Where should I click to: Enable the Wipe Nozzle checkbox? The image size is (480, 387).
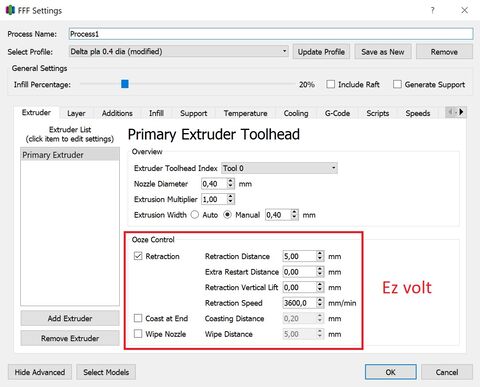(x=138, y=334)
